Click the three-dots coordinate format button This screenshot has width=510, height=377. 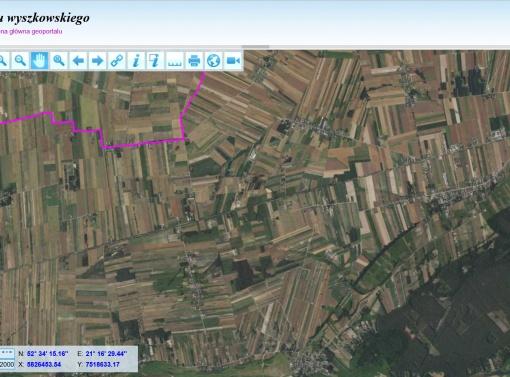pyautogui.click(x=7, y=353)
